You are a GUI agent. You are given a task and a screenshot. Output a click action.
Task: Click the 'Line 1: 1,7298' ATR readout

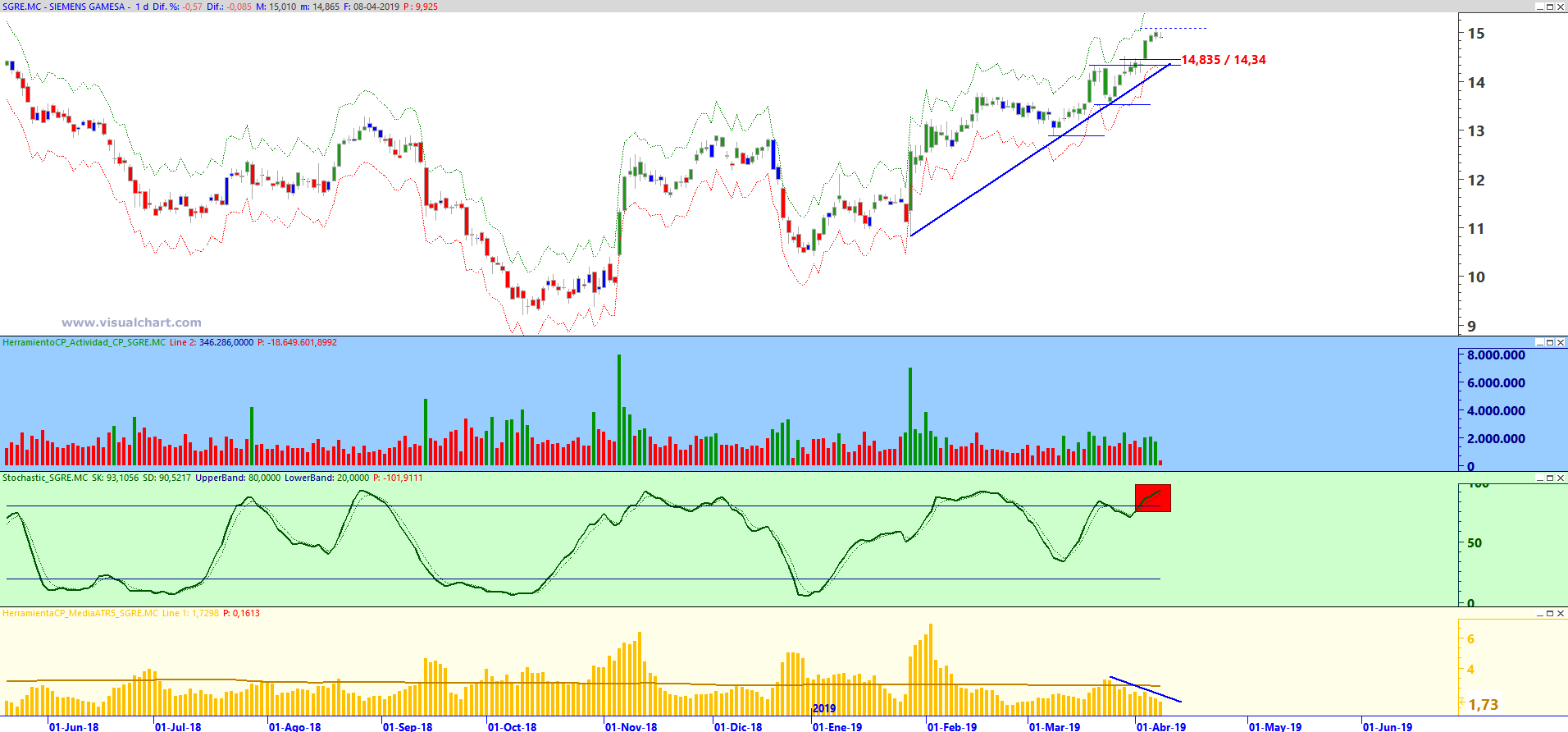pyautogui.click(x=190, y=613)
